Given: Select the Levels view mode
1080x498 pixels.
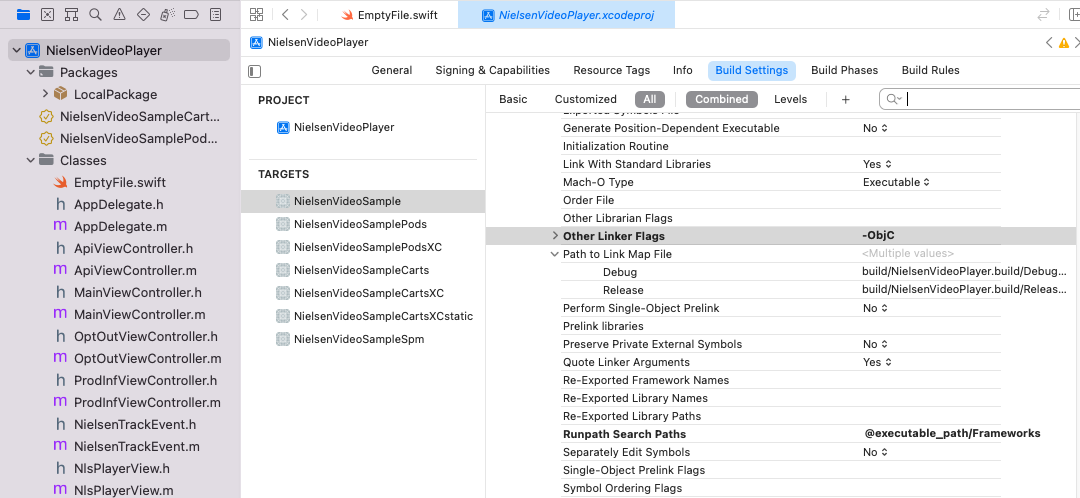Looking at the screenshot, I should 790,99.
